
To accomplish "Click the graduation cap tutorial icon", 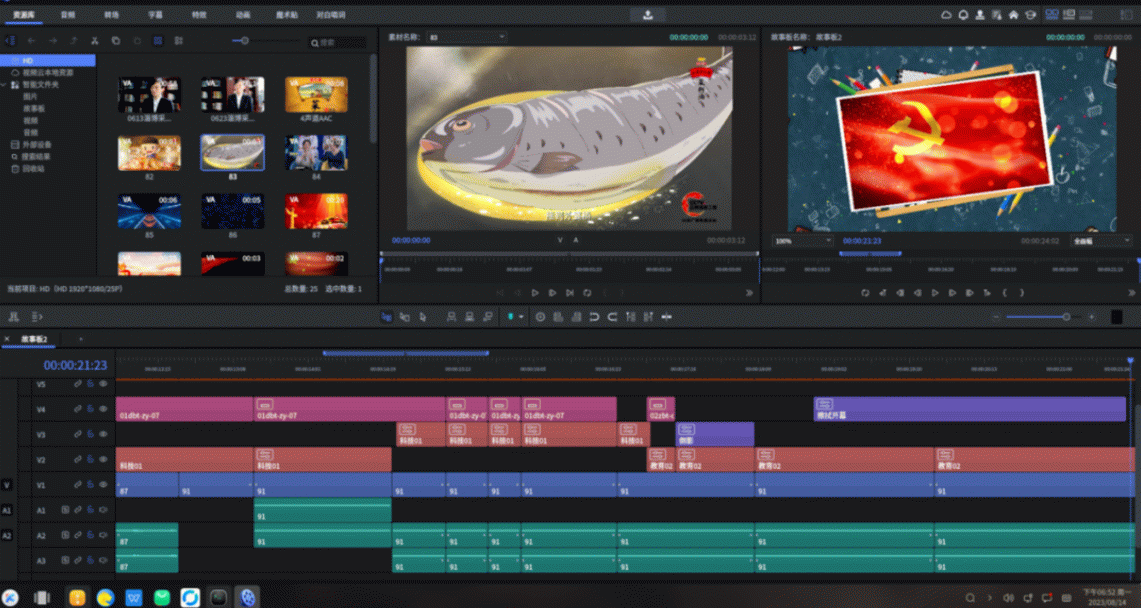I will (x=1030, y=15).
